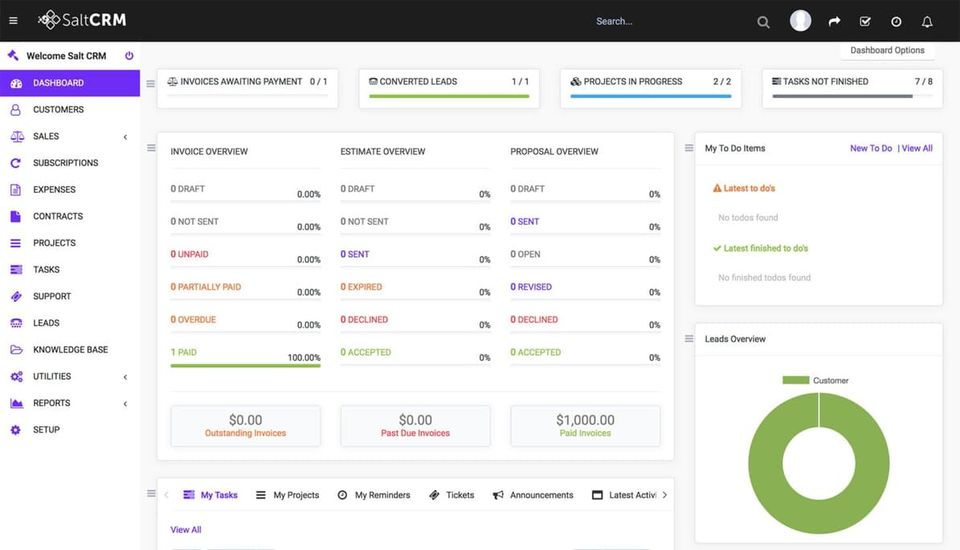Click the Tasks list icon in sidebar

click(16, 269)
